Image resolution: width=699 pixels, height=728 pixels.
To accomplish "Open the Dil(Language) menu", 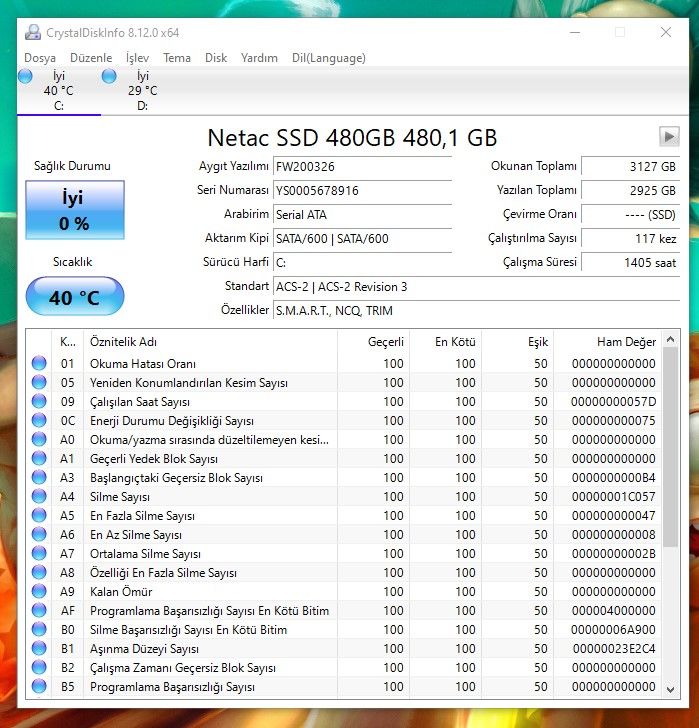I will pos(329,58).
